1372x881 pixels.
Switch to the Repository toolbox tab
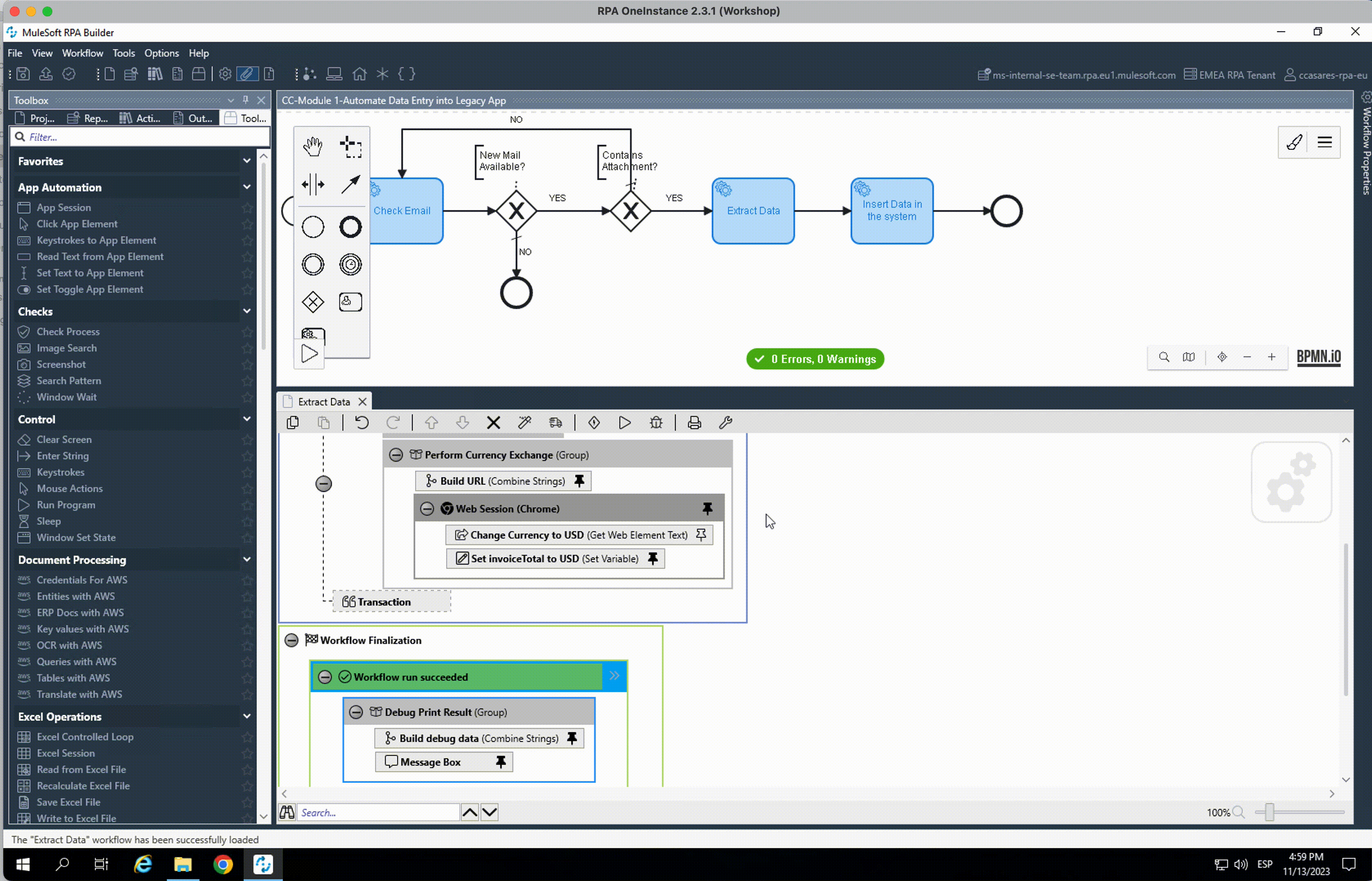(x=89, y=119)
